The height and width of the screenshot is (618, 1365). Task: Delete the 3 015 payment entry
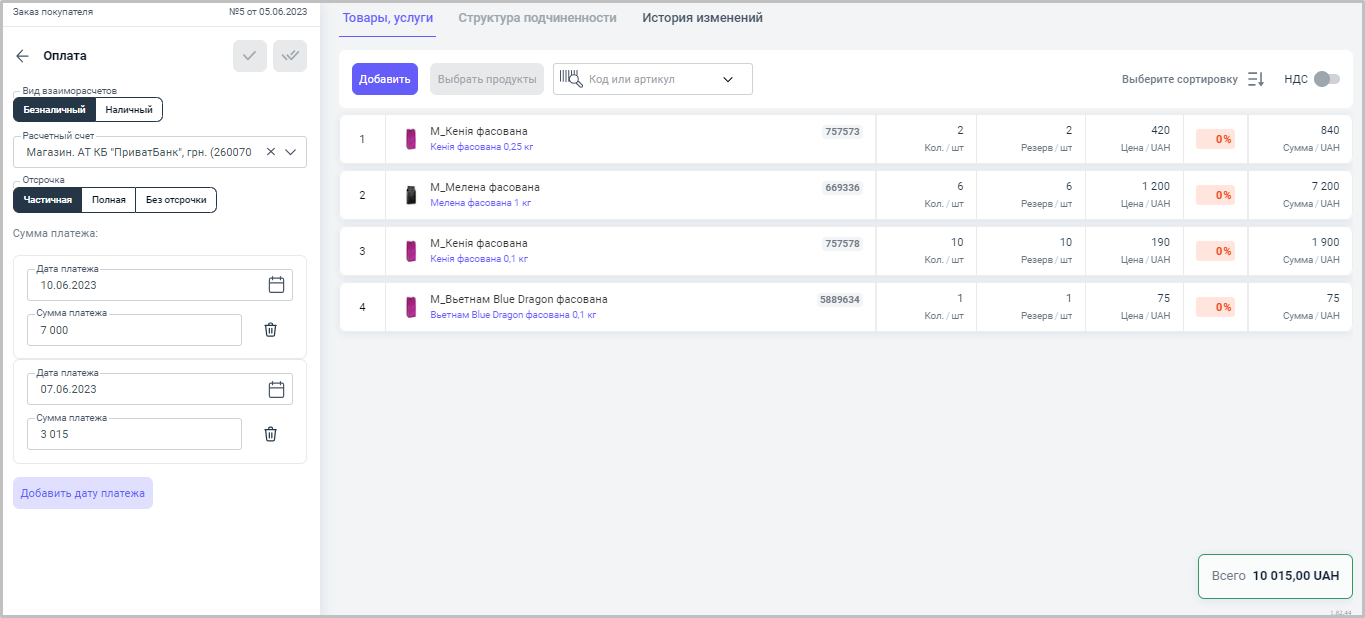coord(270,434)
